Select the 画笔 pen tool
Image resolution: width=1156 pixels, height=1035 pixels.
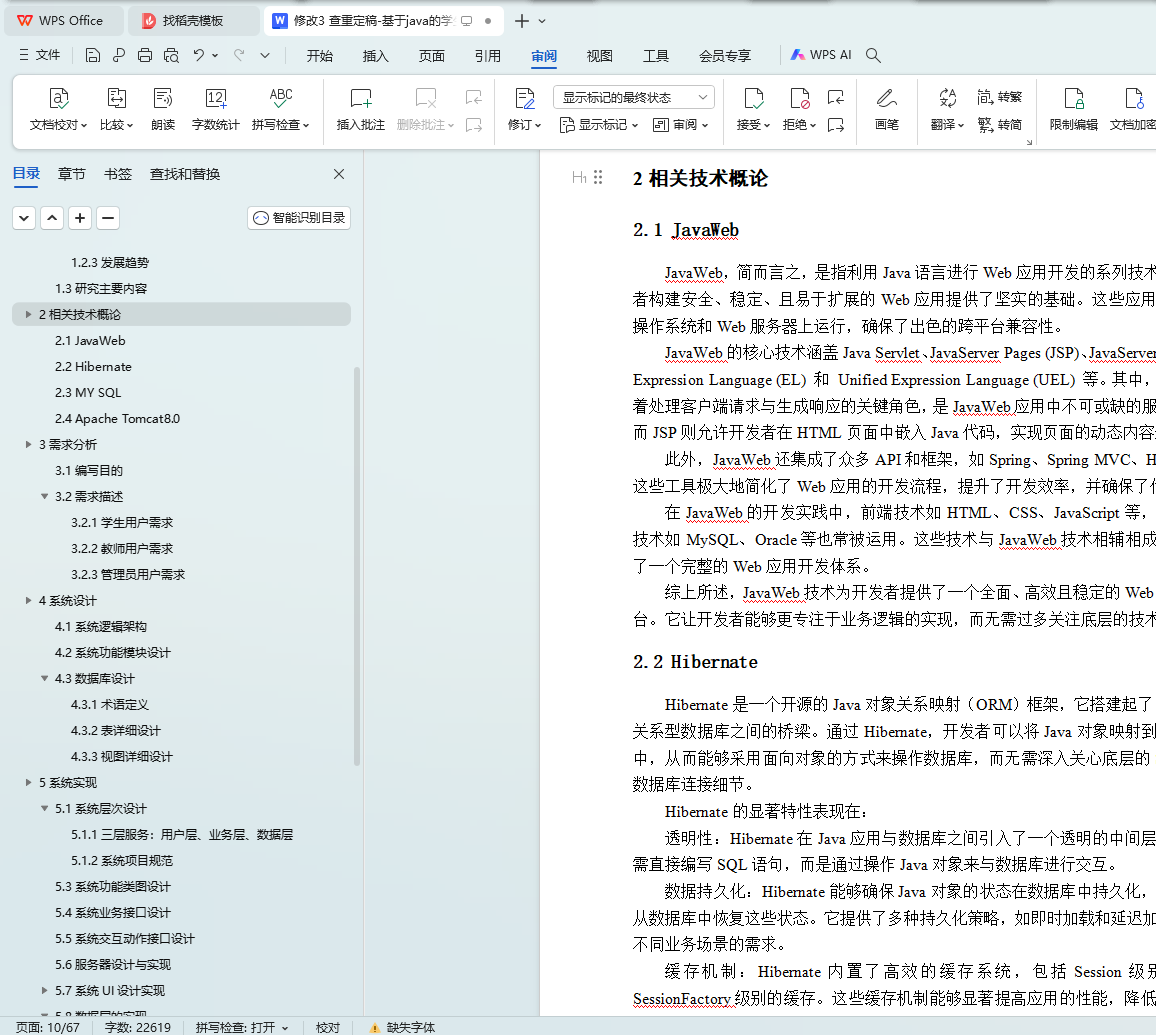(886, 109)
